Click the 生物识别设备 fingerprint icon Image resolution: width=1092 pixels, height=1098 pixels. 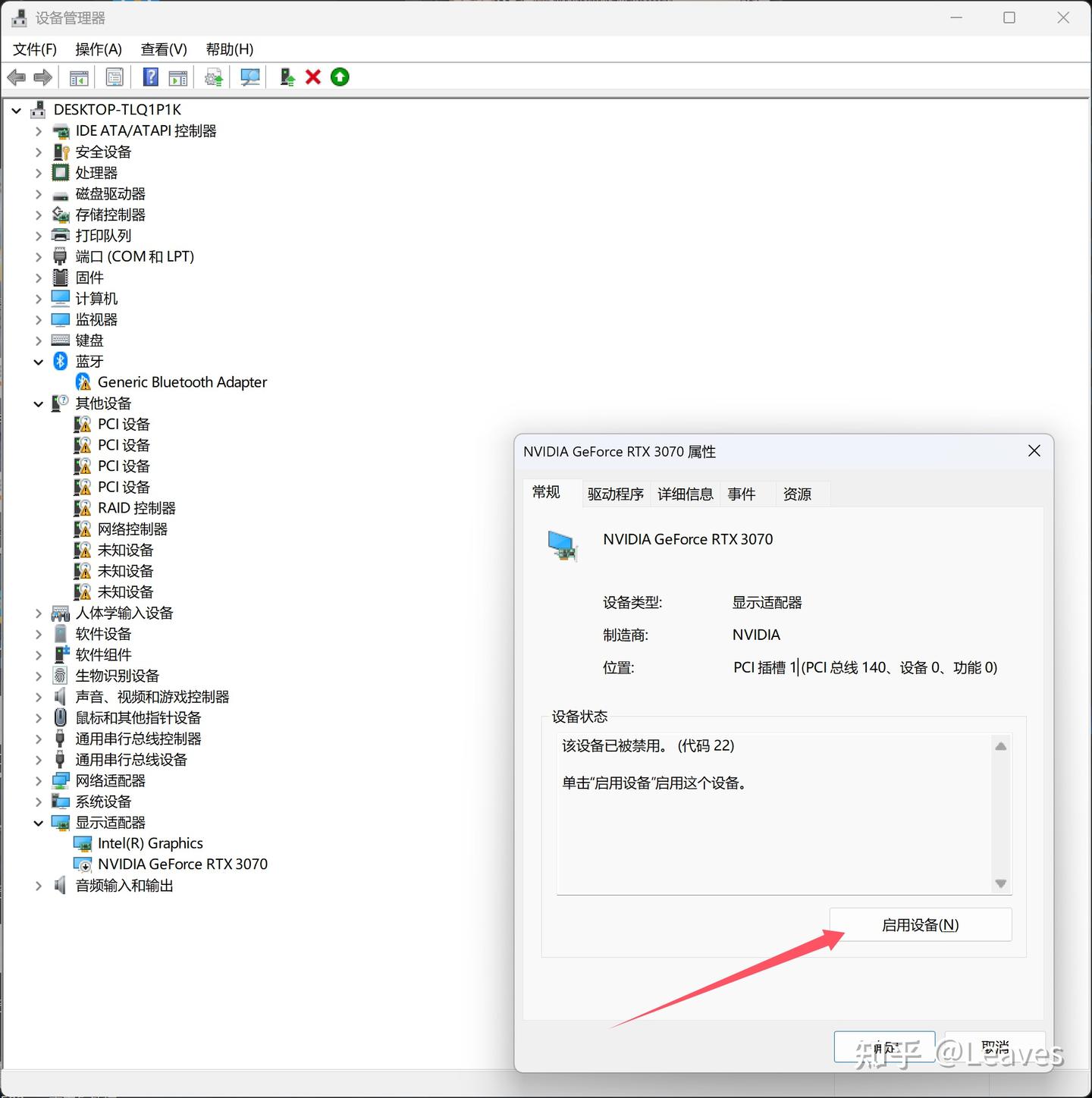coord(61,676)
